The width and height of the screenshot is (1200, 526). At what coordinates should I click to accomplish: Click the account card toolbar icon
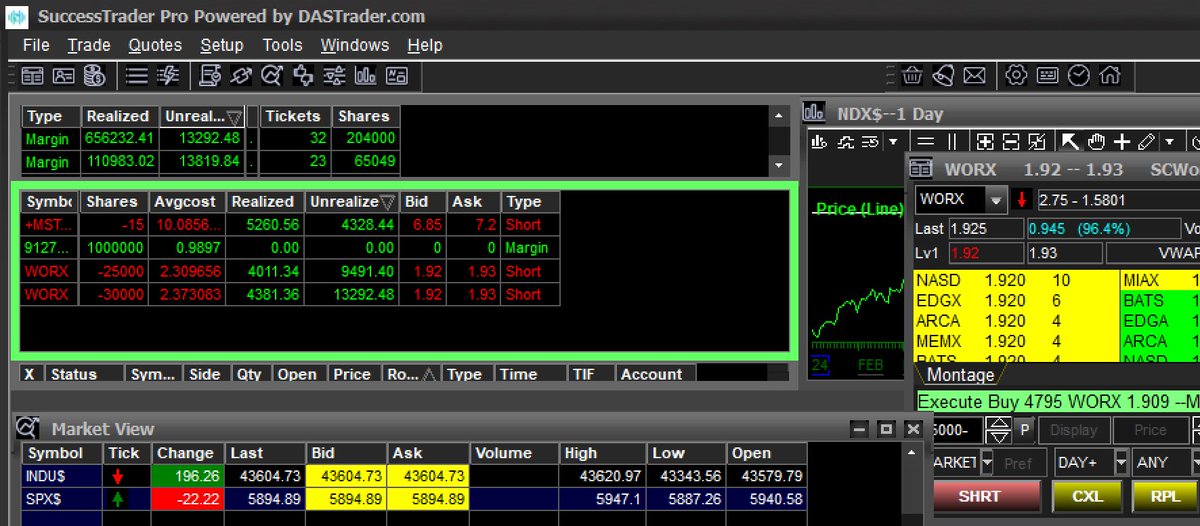point(63,75)
